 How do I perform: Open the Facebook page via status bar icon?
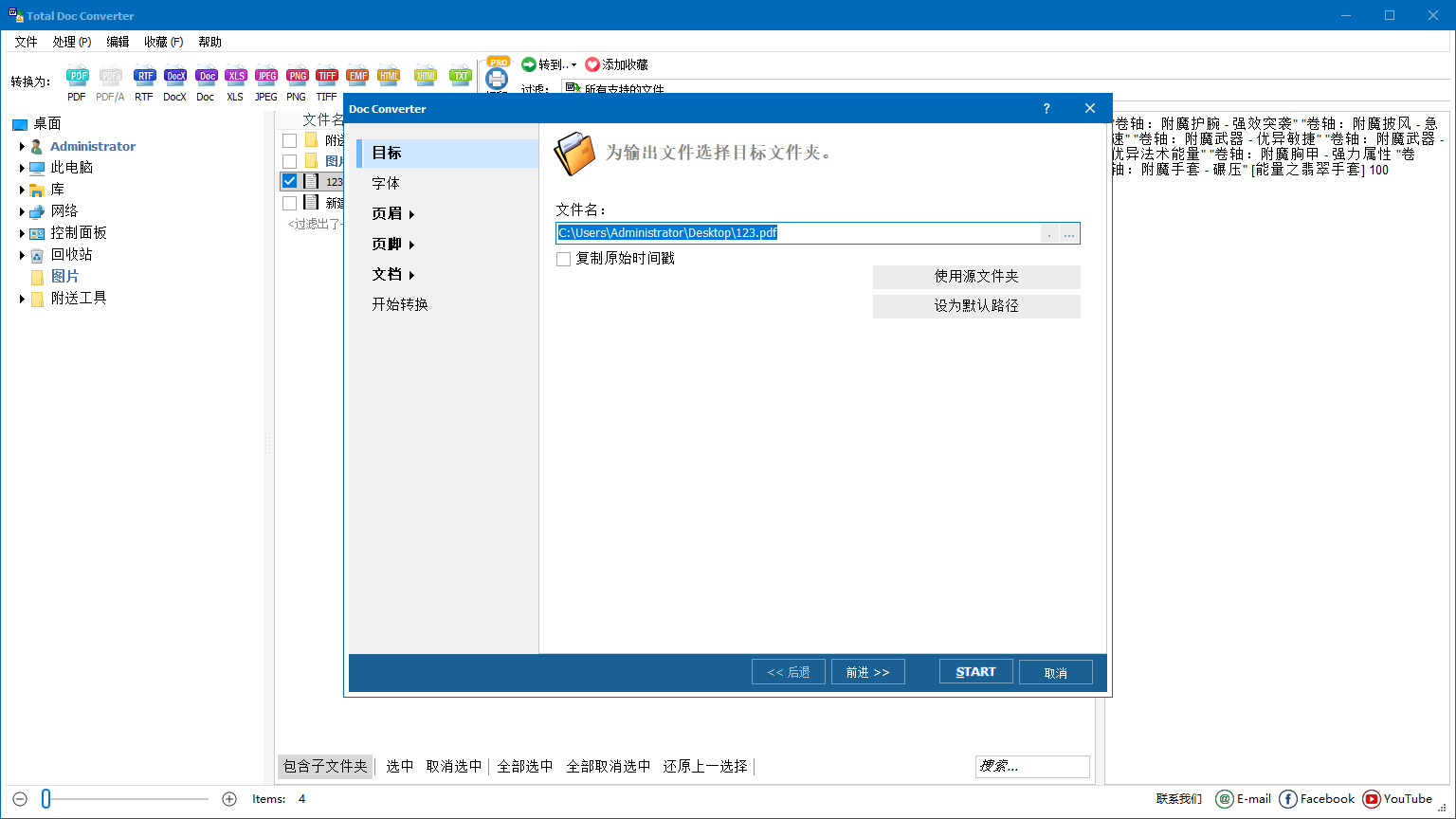coord(1287,799)
